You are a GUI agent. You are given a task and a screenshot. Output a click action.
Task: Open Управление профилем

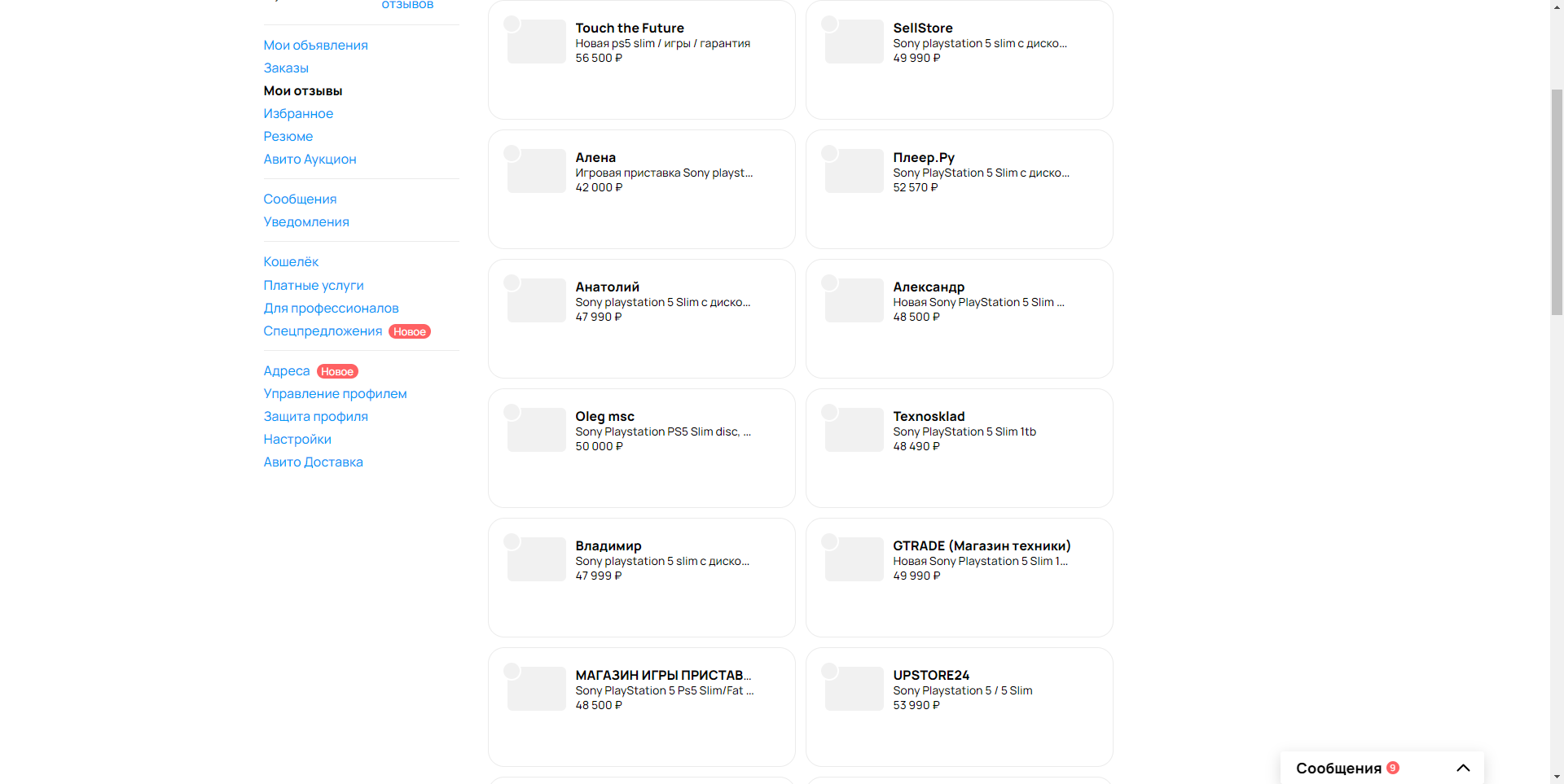pos(335,393)
